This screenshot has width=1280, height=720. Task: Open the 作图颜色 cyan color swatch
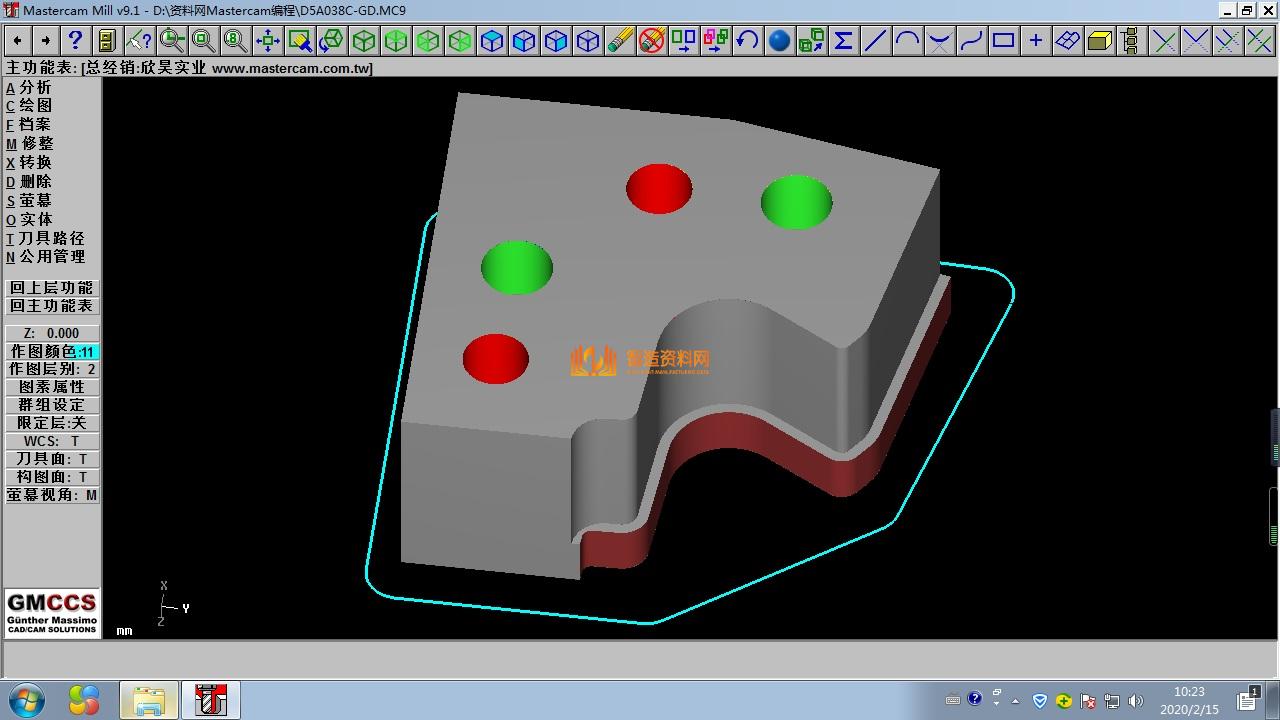(87, 352)
